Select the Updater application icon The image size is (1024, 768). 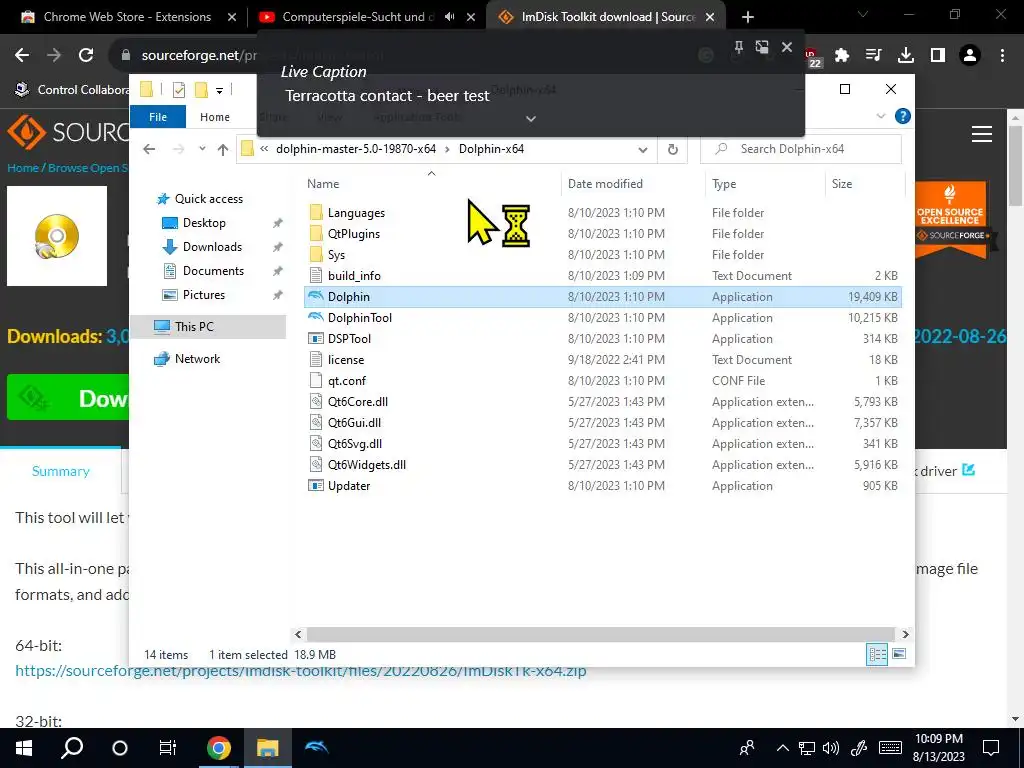[316, 485]
